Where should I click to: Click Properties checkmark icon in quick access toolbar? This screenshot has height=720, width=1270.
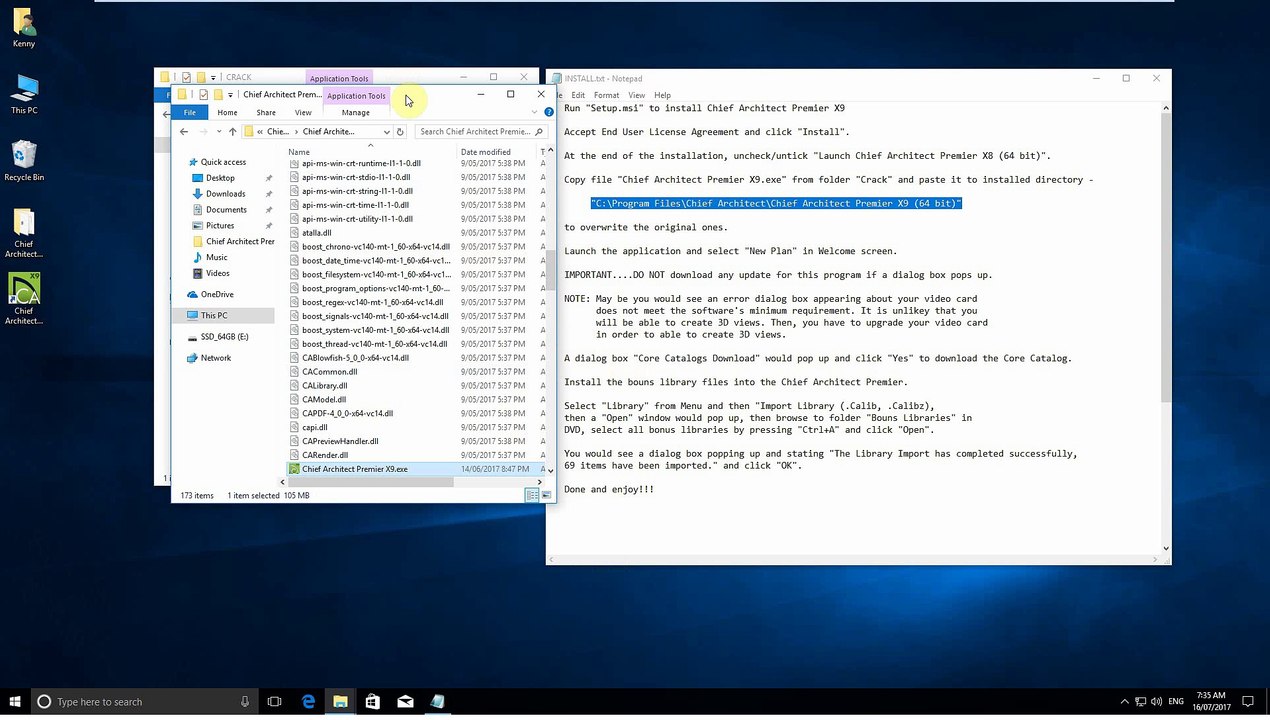pos(203,95)
